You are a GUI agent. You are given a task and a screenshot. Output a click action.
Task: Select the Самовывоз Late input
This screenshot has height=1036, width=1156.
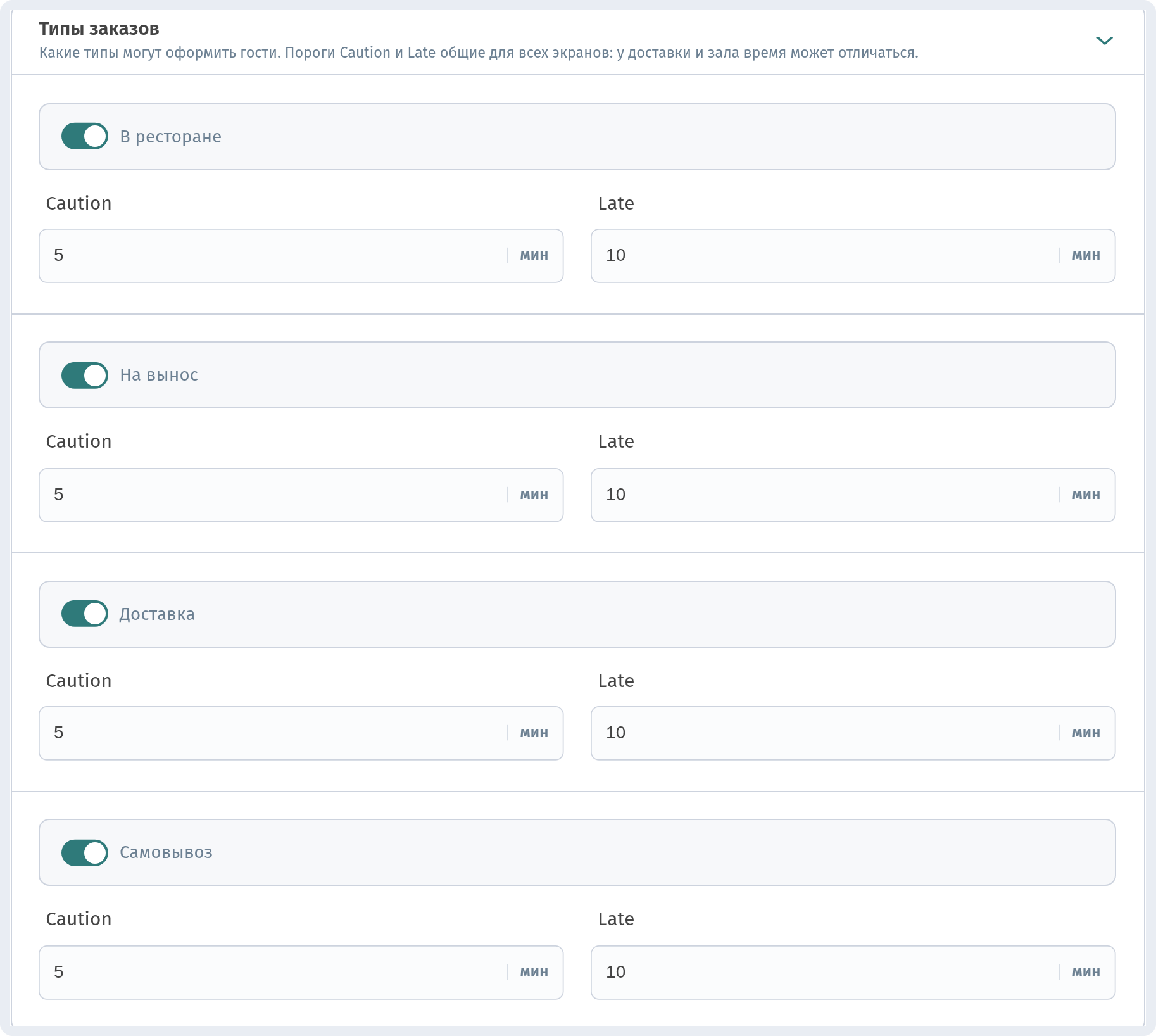click(853, 973)
